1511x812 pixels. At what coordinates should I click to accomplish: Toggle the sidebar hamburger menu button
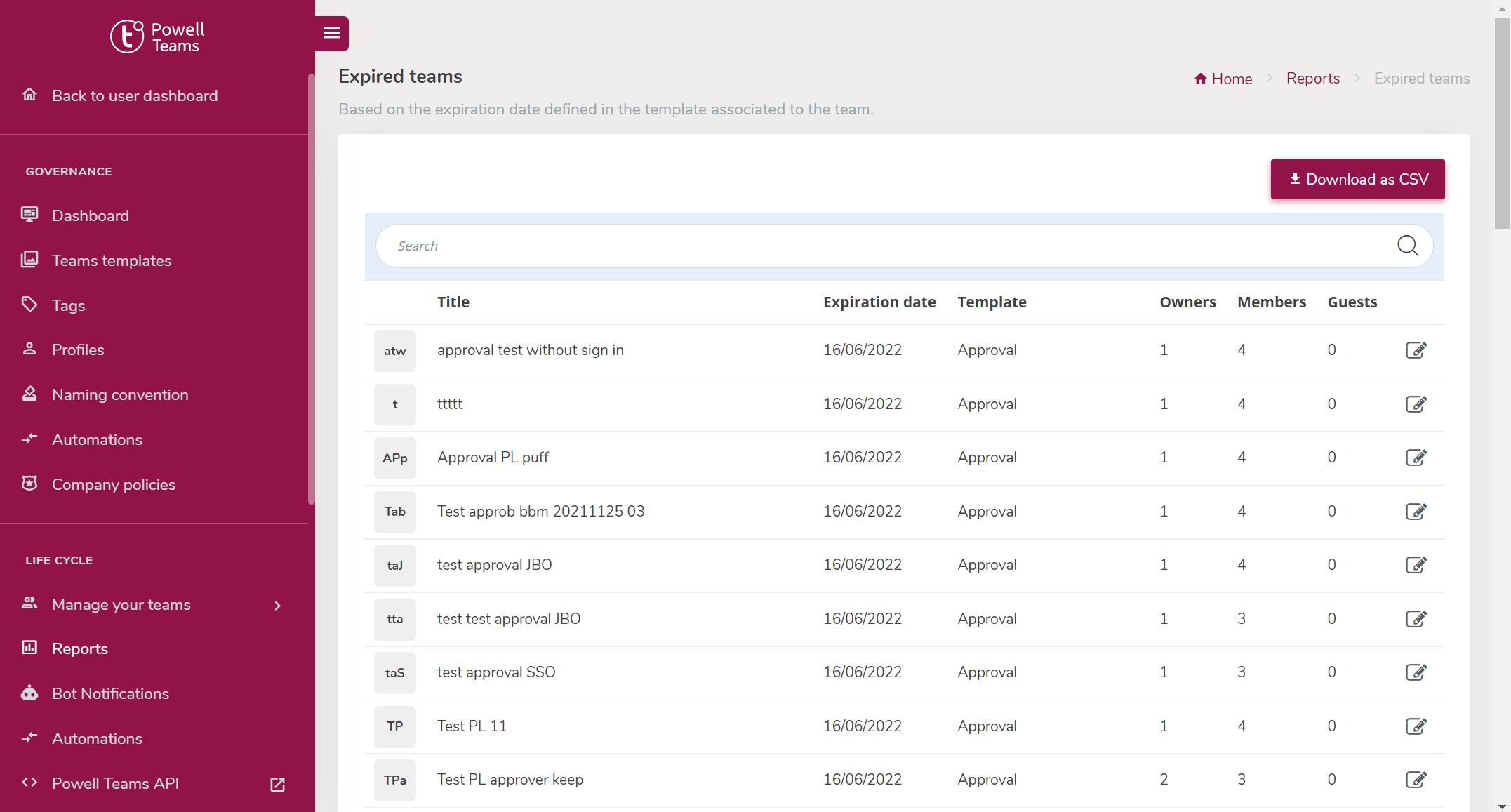pos(331,33)
